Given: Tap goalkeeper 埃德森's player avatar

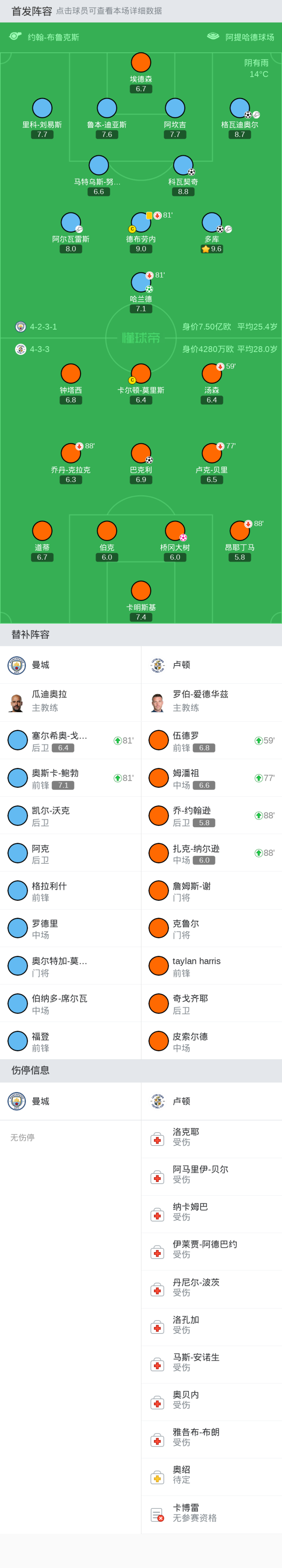Looking at the screenshot, I should pos(141,62).
